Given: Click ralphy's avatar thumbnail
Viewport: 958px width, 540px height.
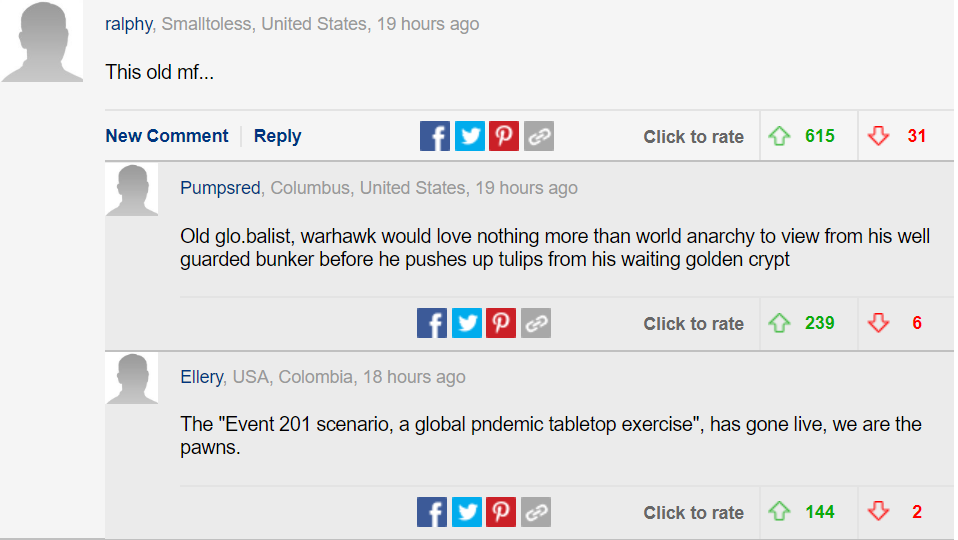Looking at the screenshot, I should click(x=42, y=41).
